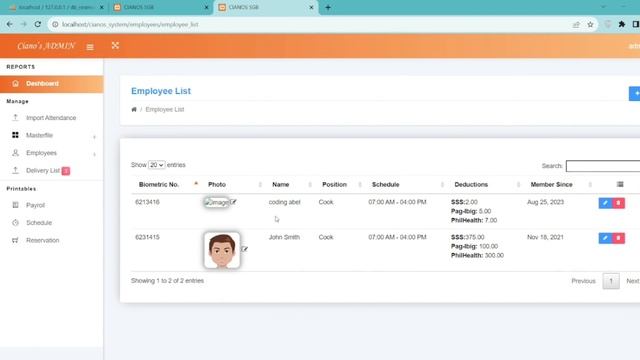640x360 pixels.
Task: Click the list icon in actions column header
Action: pos(620,184)
